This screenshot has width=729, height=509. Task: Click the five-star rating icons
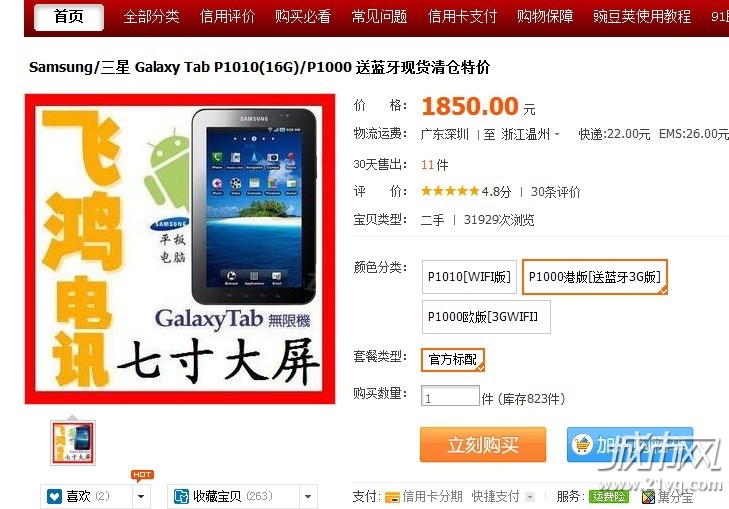point(450,191)
